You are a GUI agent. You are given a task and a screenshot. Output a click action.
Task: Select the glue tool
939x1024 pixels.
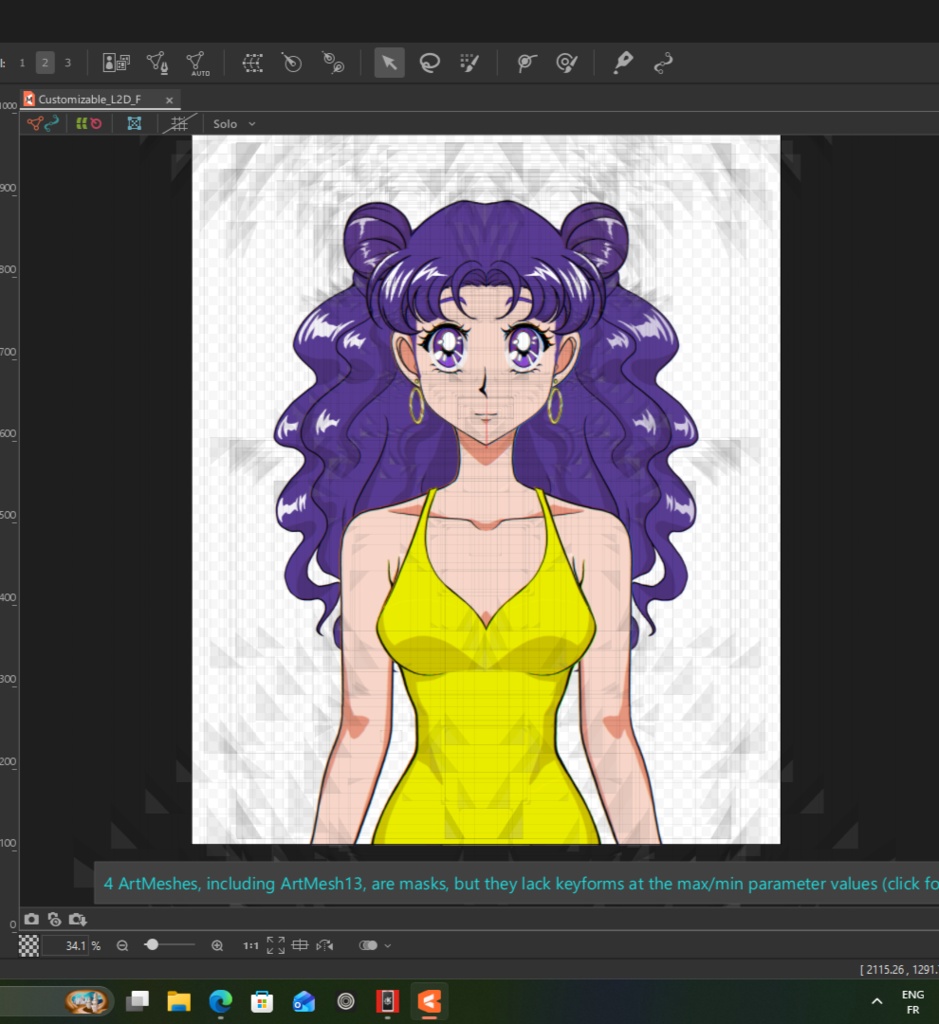pyautogui.click(x=526, y=63)
